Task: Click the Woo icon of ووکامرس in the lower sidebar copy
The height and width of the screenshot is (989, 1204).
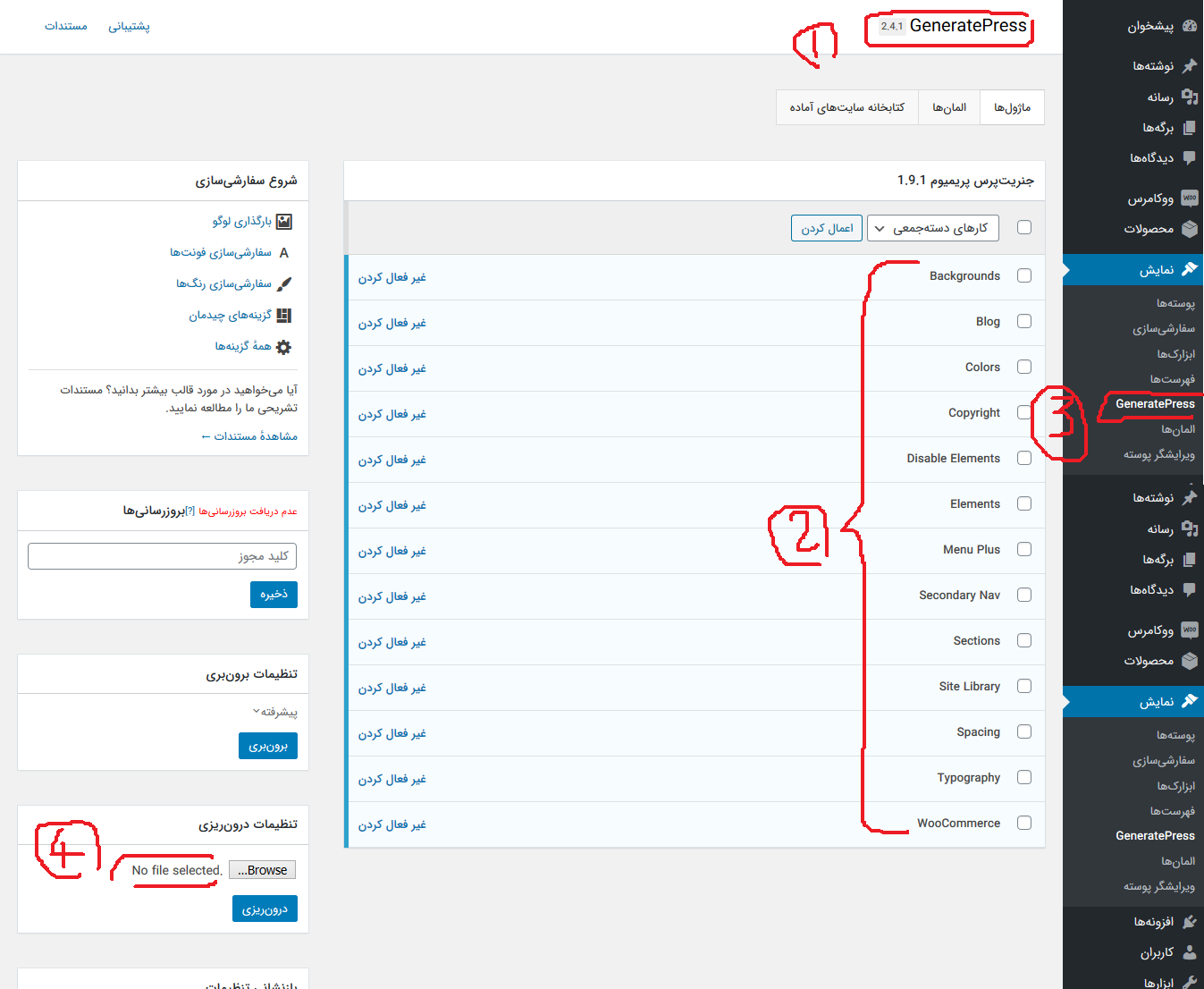Action: [x=1189, y=630]
